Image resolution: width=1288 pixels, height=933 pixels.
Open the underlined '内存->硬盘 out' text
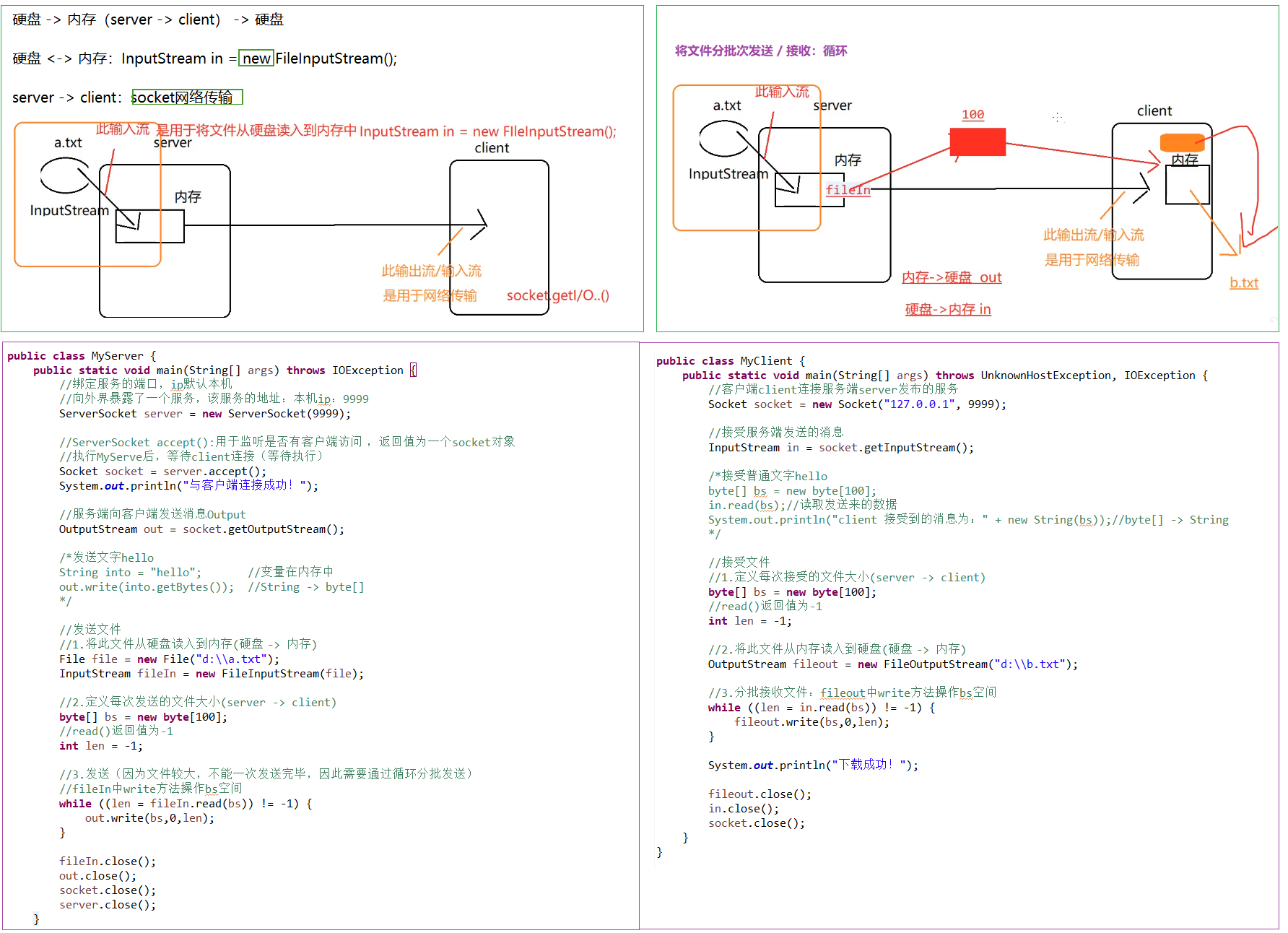tap(951, 277)
